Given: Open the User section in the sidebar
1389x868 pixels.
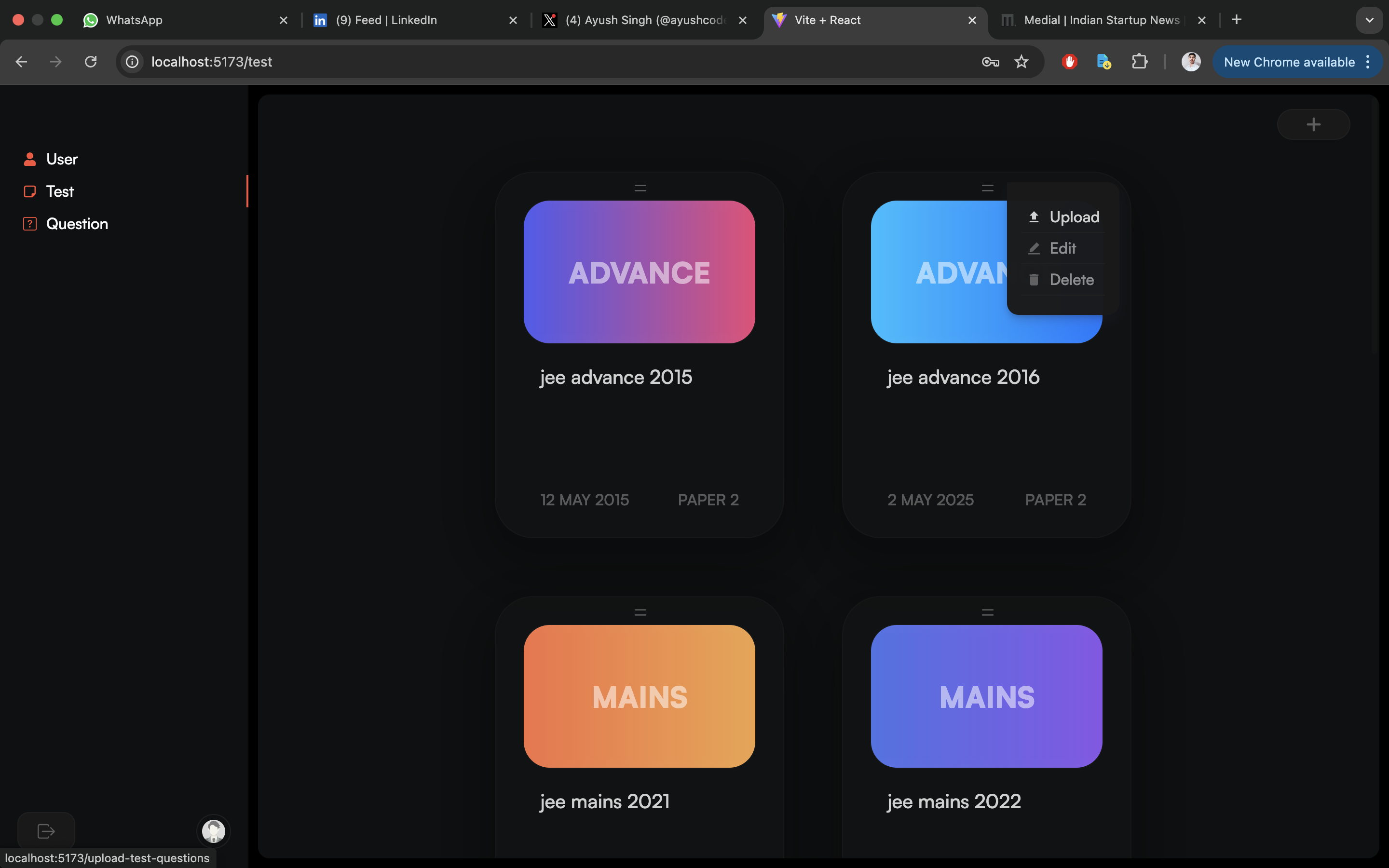Looking at the screenshot, I should pos(61,159).
